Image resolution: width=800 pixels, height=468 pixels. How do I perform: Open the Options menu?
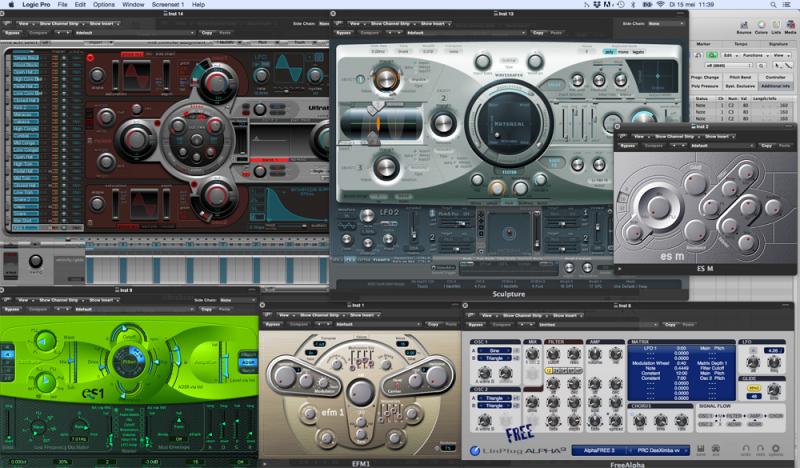click(x=104, y=5)
